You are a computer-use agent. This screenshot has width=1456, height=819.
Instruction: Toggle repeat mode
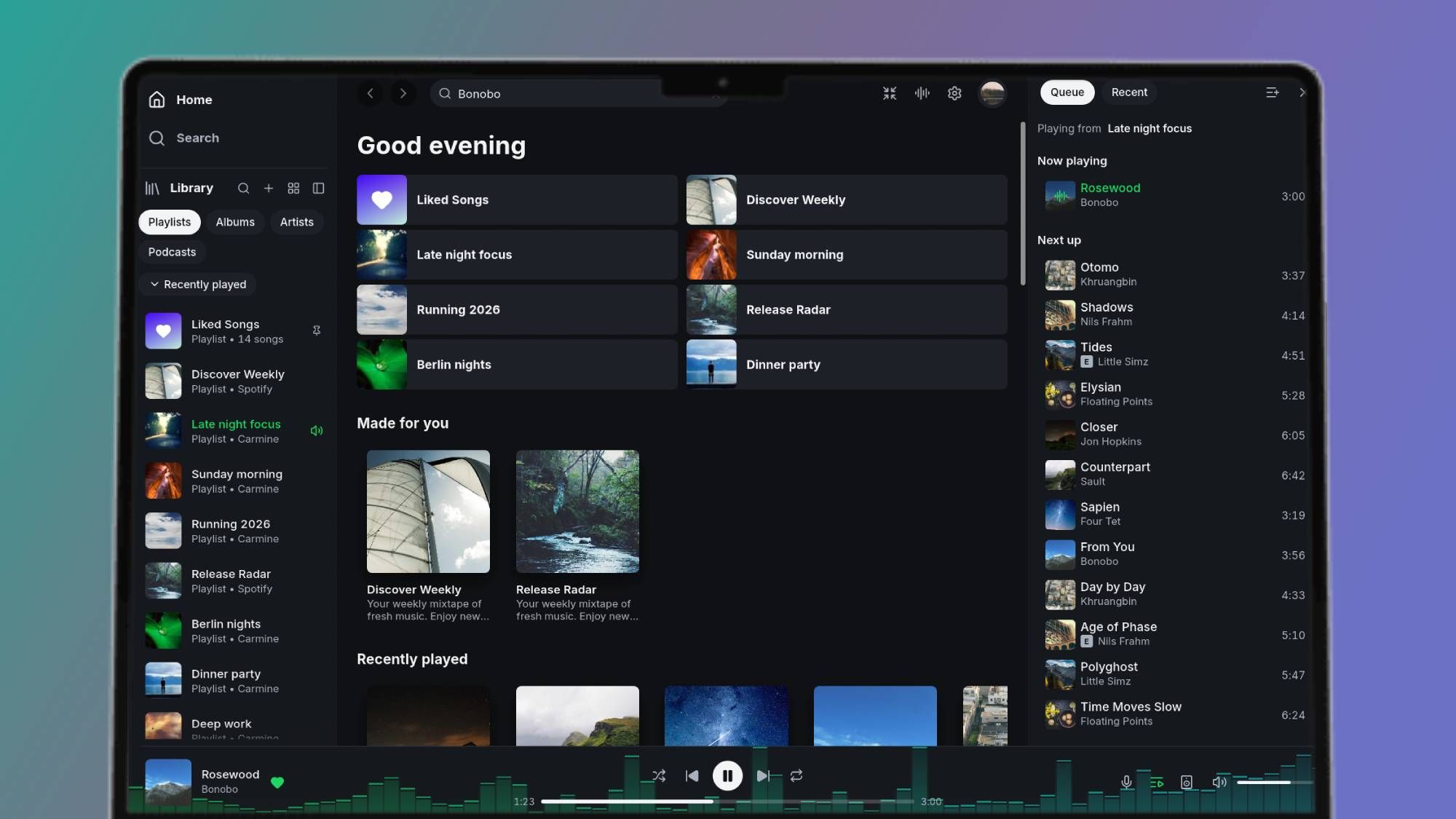click(796, 776)
